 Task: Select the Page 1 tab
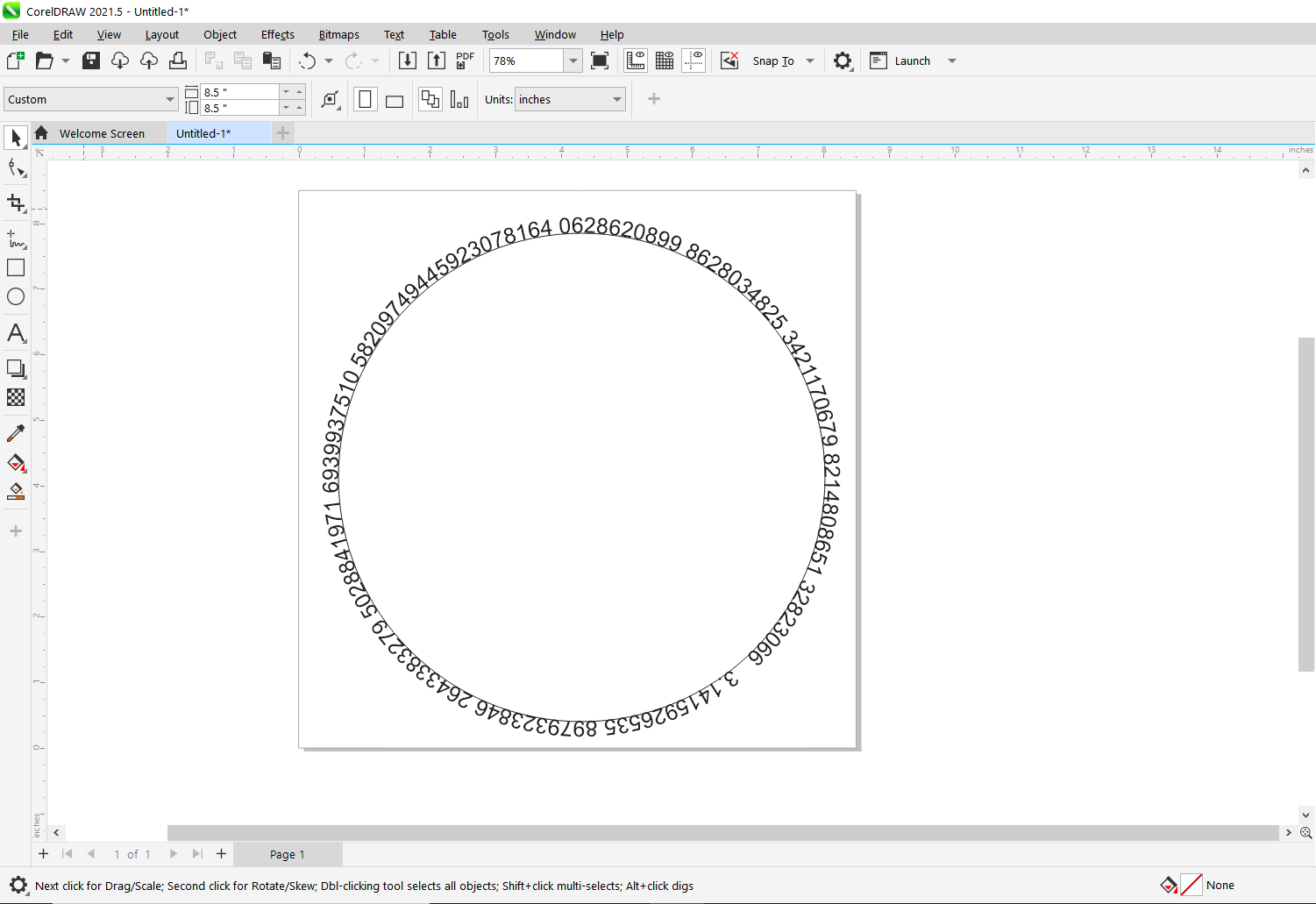288,854
